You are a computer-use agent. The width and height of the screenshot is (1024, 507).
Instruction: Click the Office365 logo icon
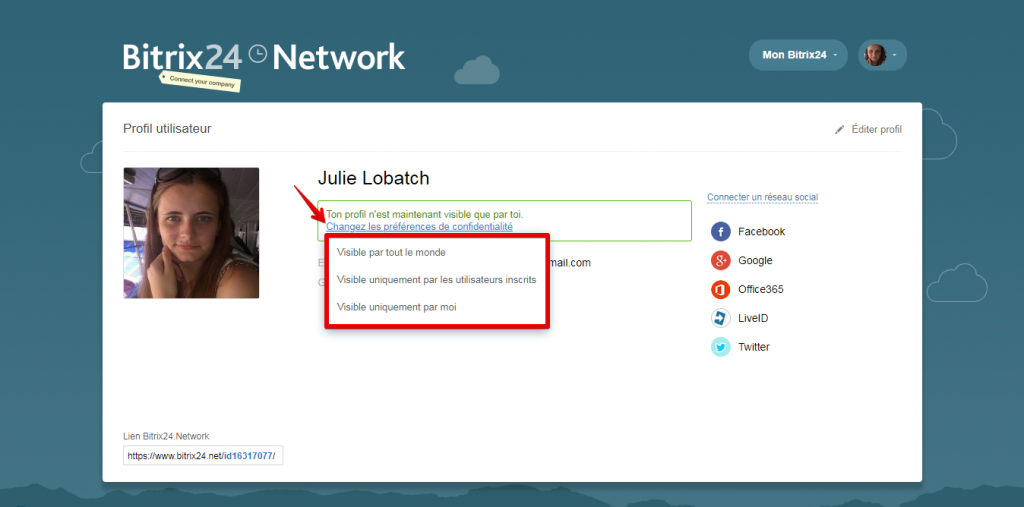pos(720,289)
